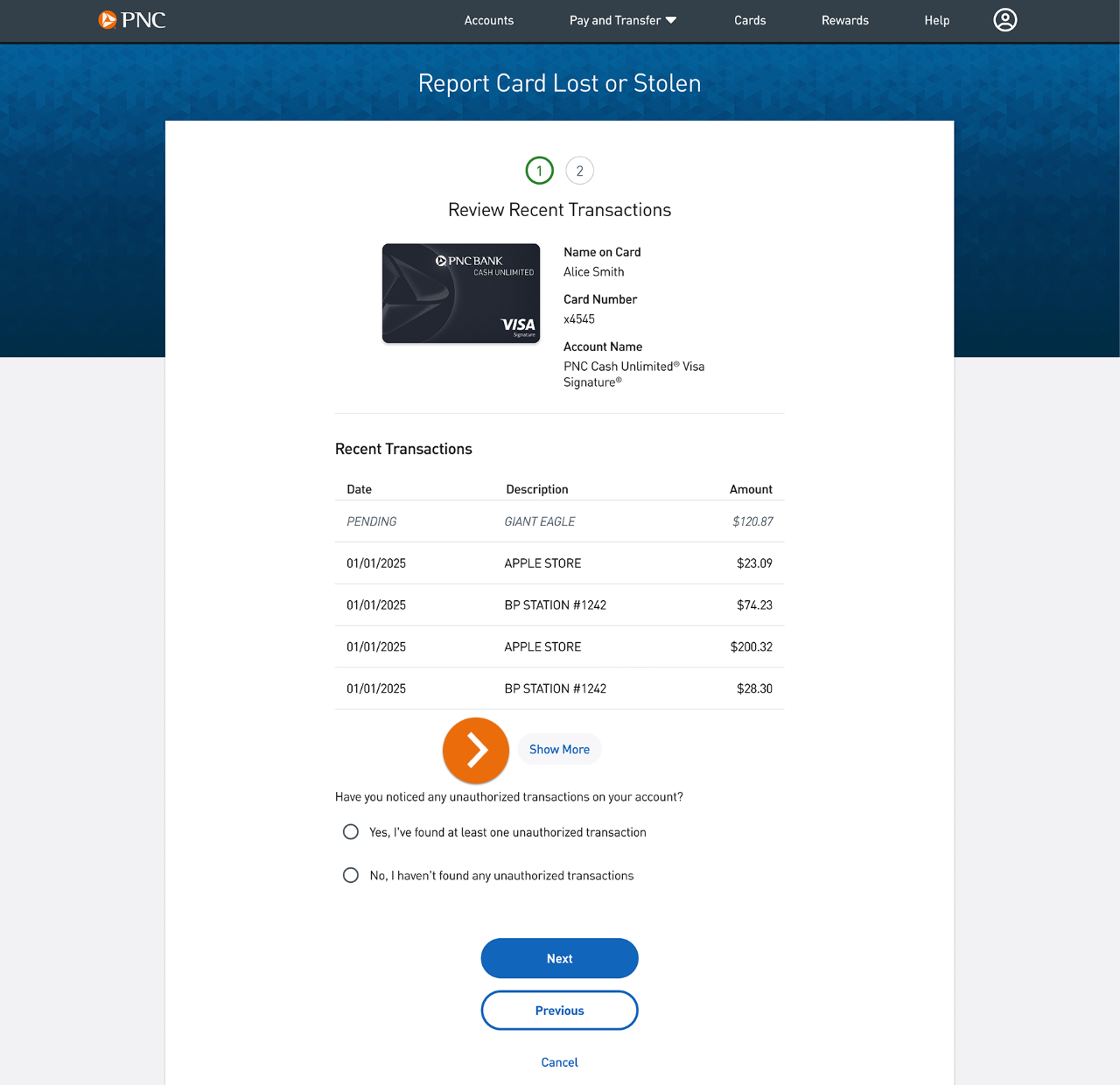Click the Show More transactions button
This screenshot has width=1120, height=1085.
559,749
